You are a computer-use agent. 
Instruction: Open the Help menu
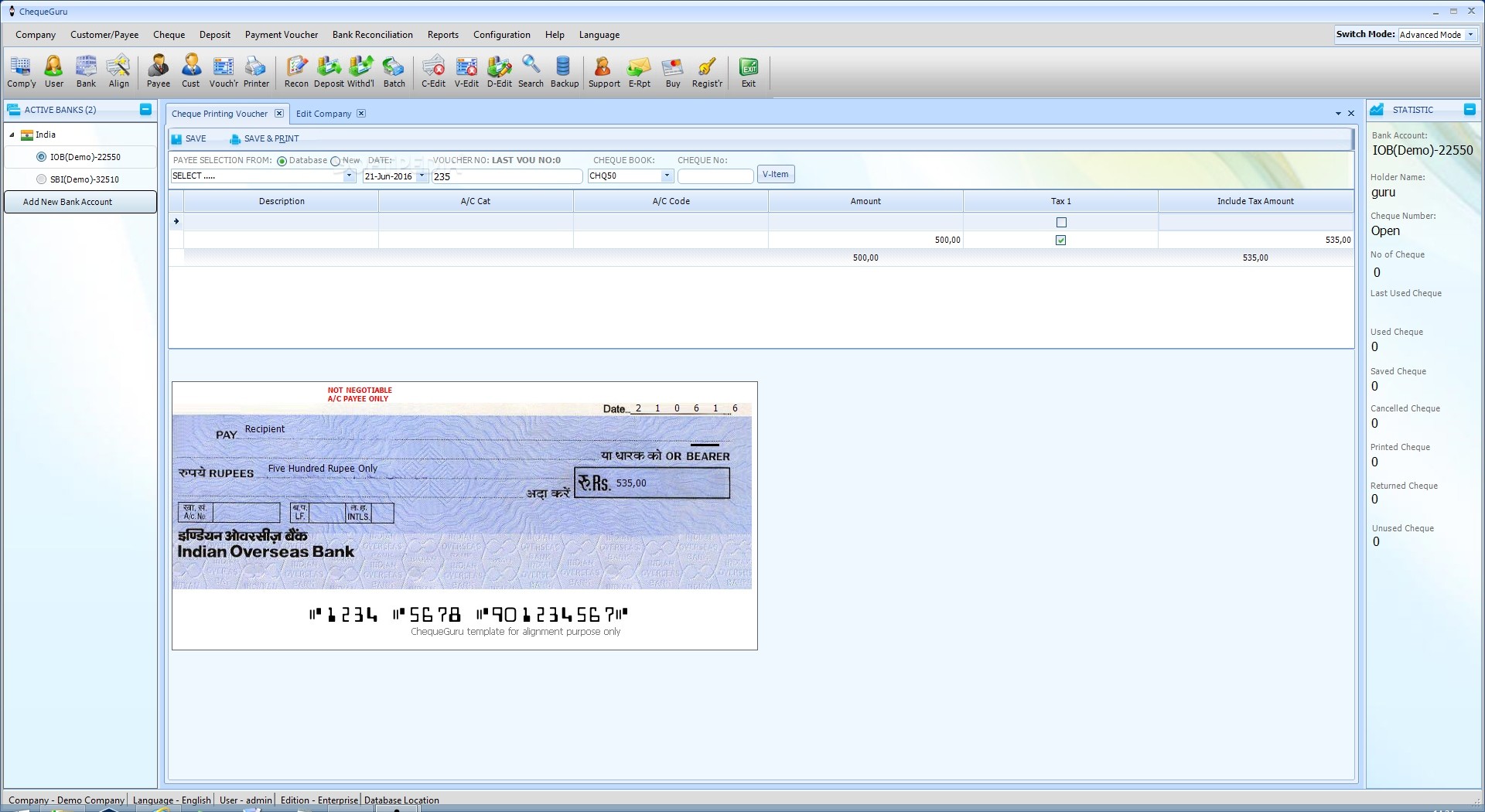[x=555, y=35]
